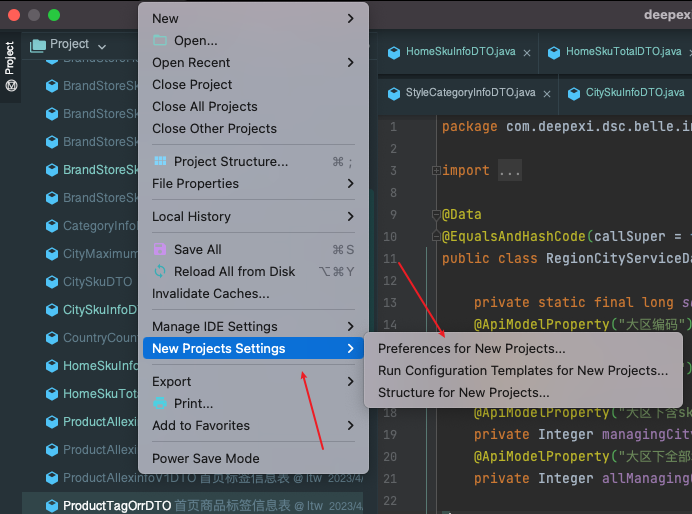Expand the Local History submenu
Viewport: 692px width, 514px height.
253,217
